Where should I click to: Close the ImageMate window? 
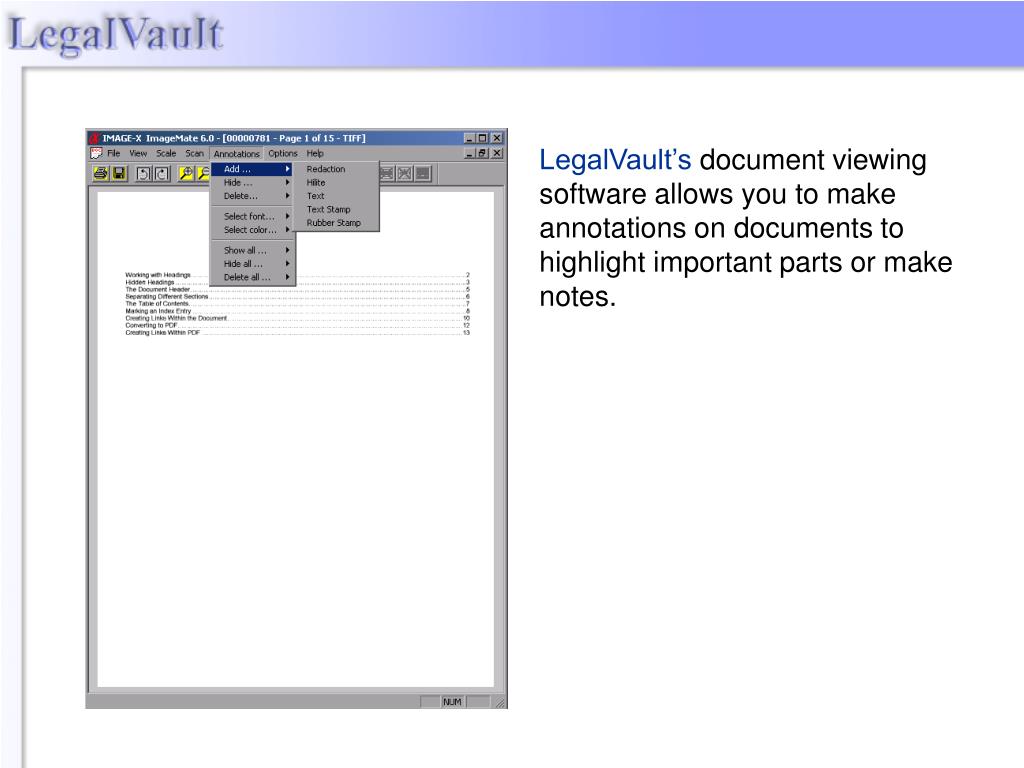click(496, 138)
